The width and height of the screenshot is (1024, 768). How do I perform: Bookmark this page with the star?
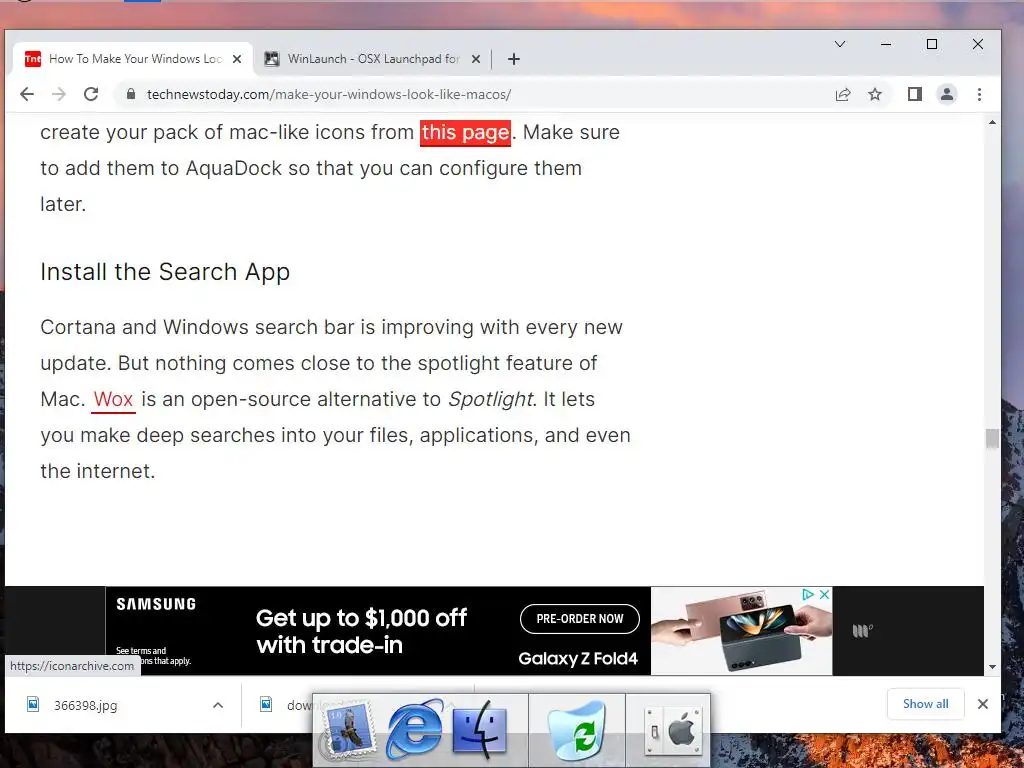[x=875, y=94]
